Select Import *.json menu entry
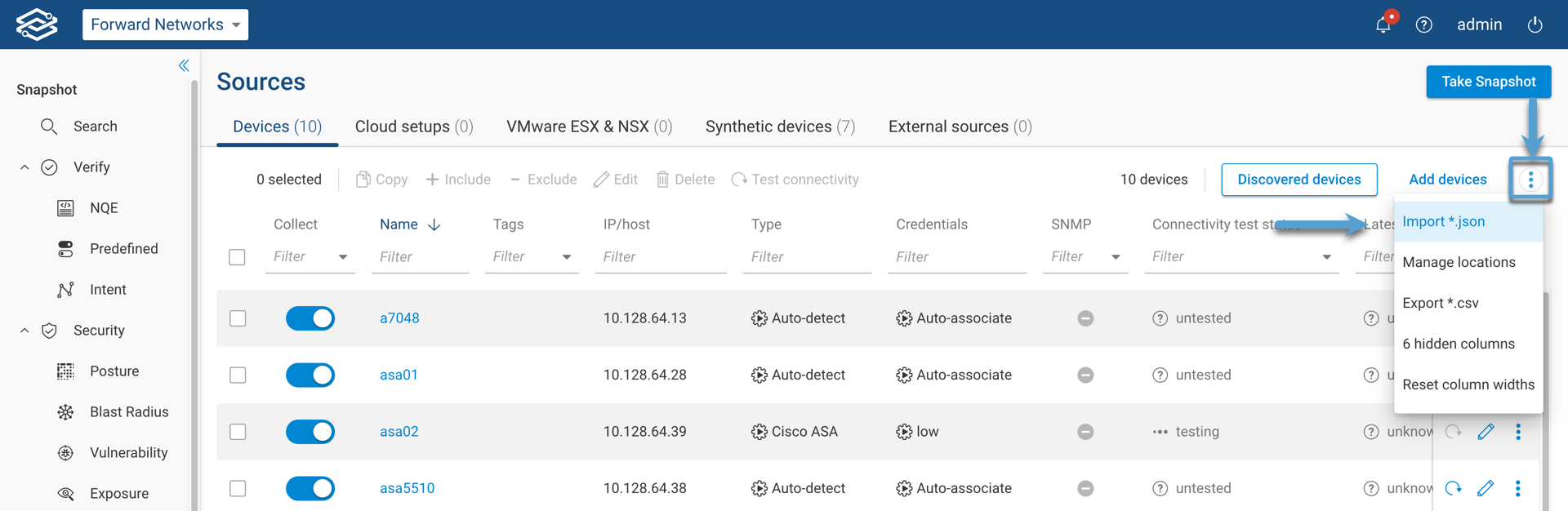 1468,221
